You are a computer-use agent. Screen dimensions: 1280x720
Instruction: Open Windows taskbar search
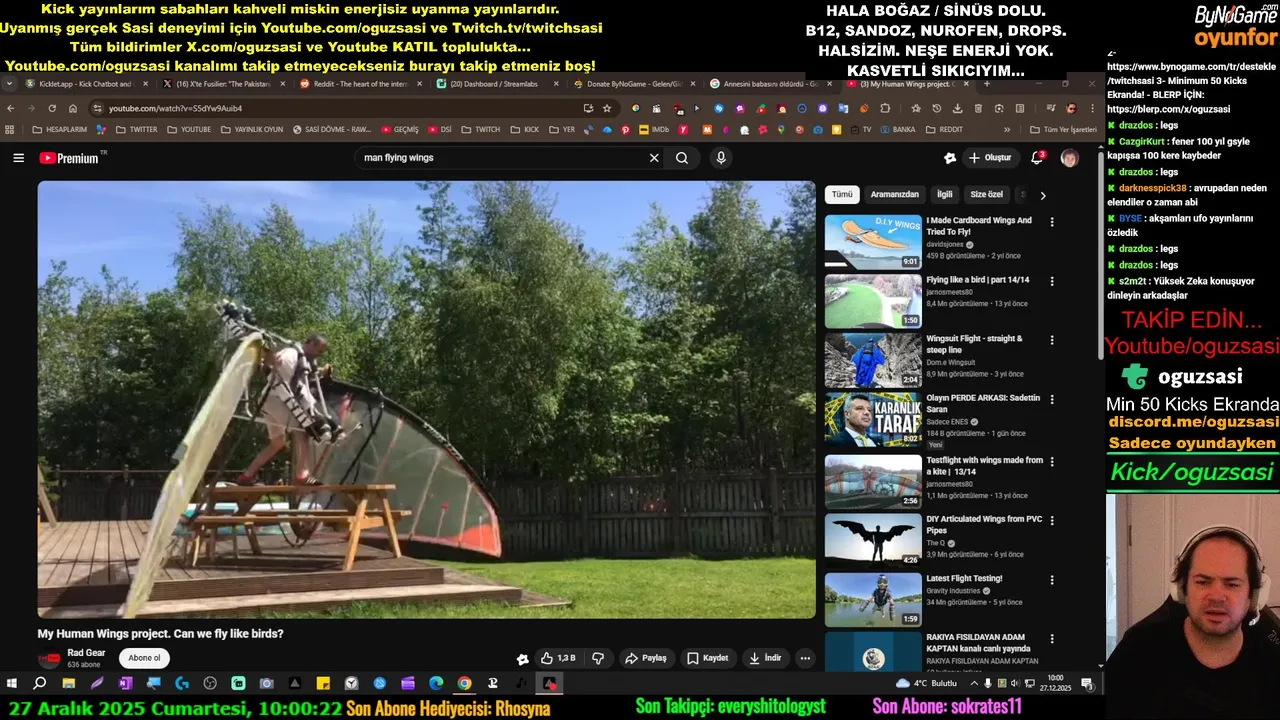coord(40,684)
